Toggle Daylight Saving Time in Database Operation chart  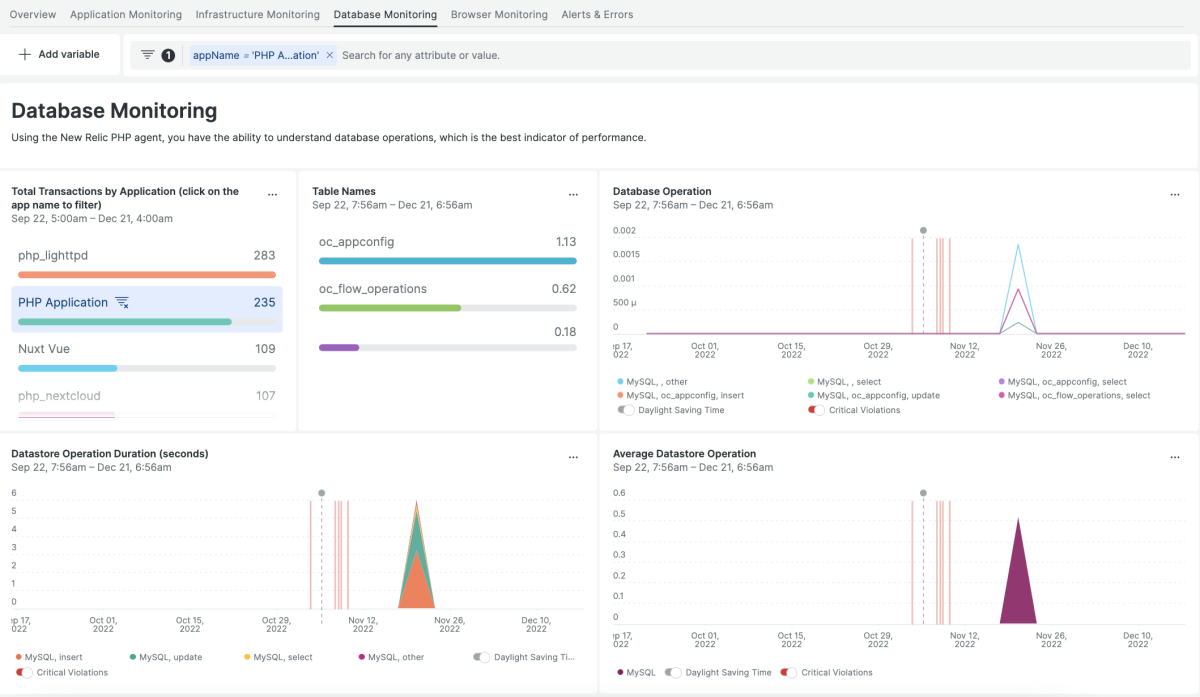(x=626, y=410)
